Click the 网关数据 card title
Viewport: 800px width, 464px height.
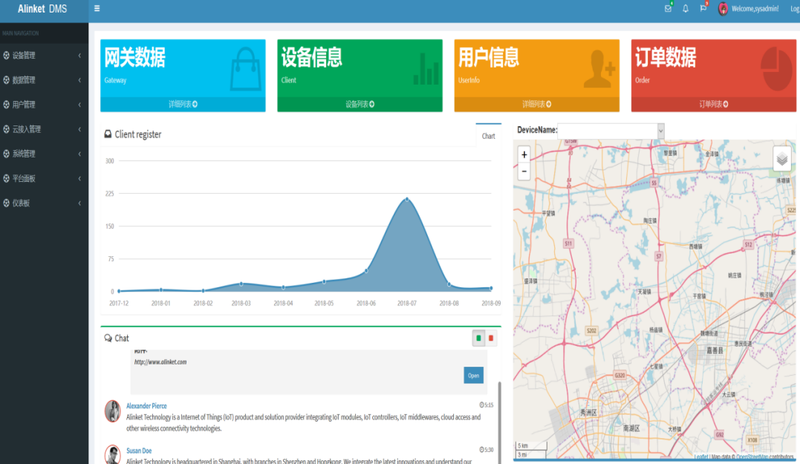pos(135,57)
